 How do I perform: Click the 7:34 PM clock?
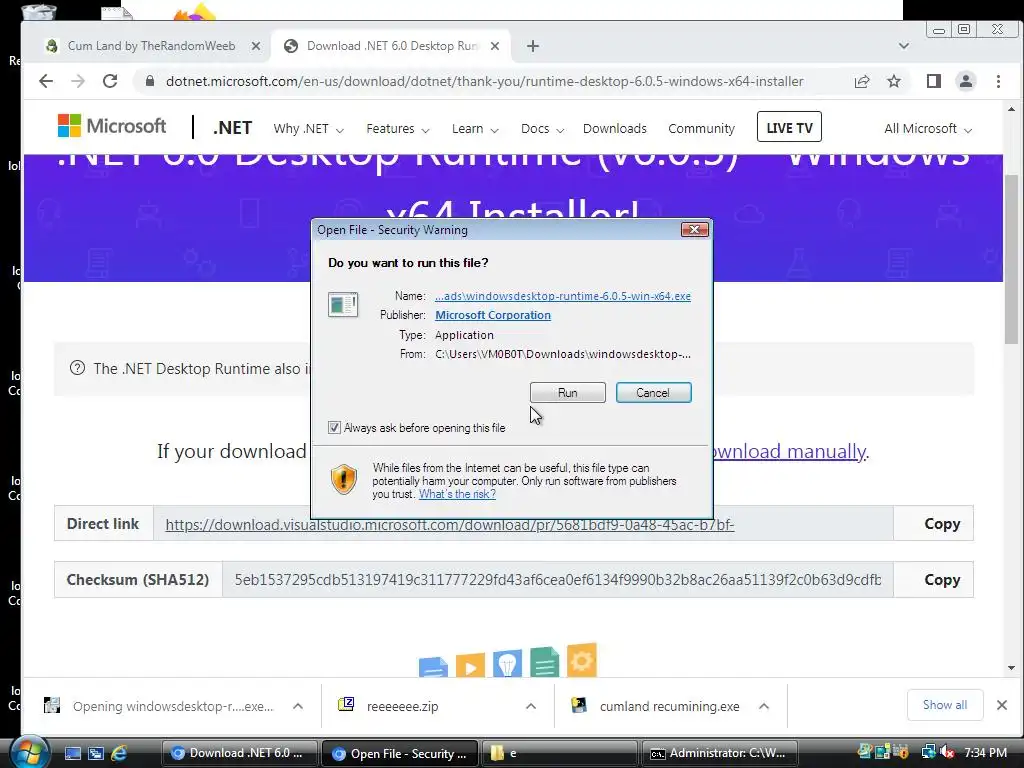click(x=985, y=753)
